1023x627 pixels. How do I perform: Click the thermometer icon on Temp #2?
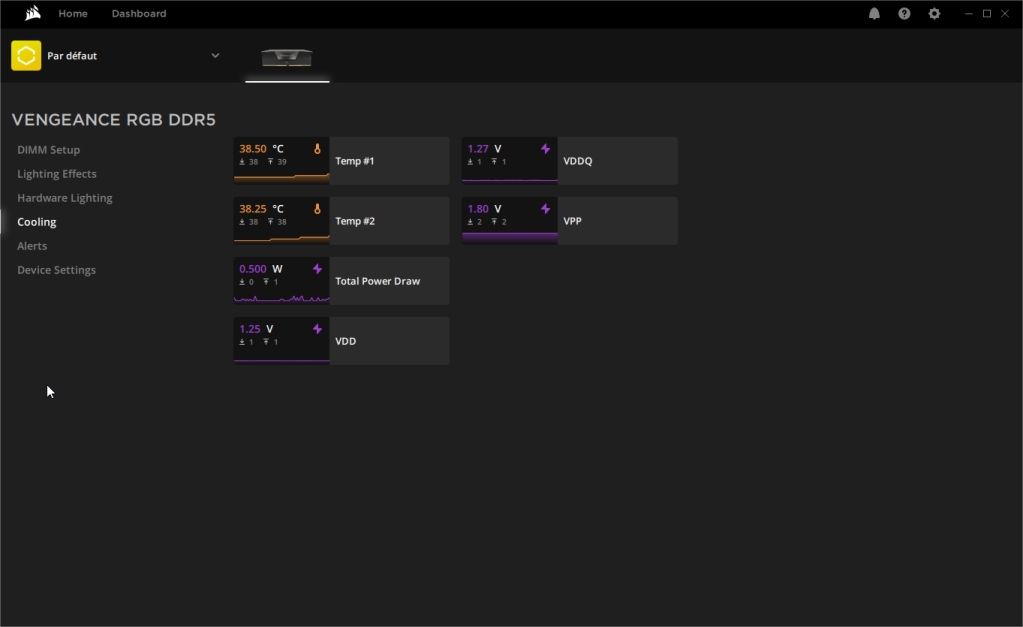[x=317, y=209]
